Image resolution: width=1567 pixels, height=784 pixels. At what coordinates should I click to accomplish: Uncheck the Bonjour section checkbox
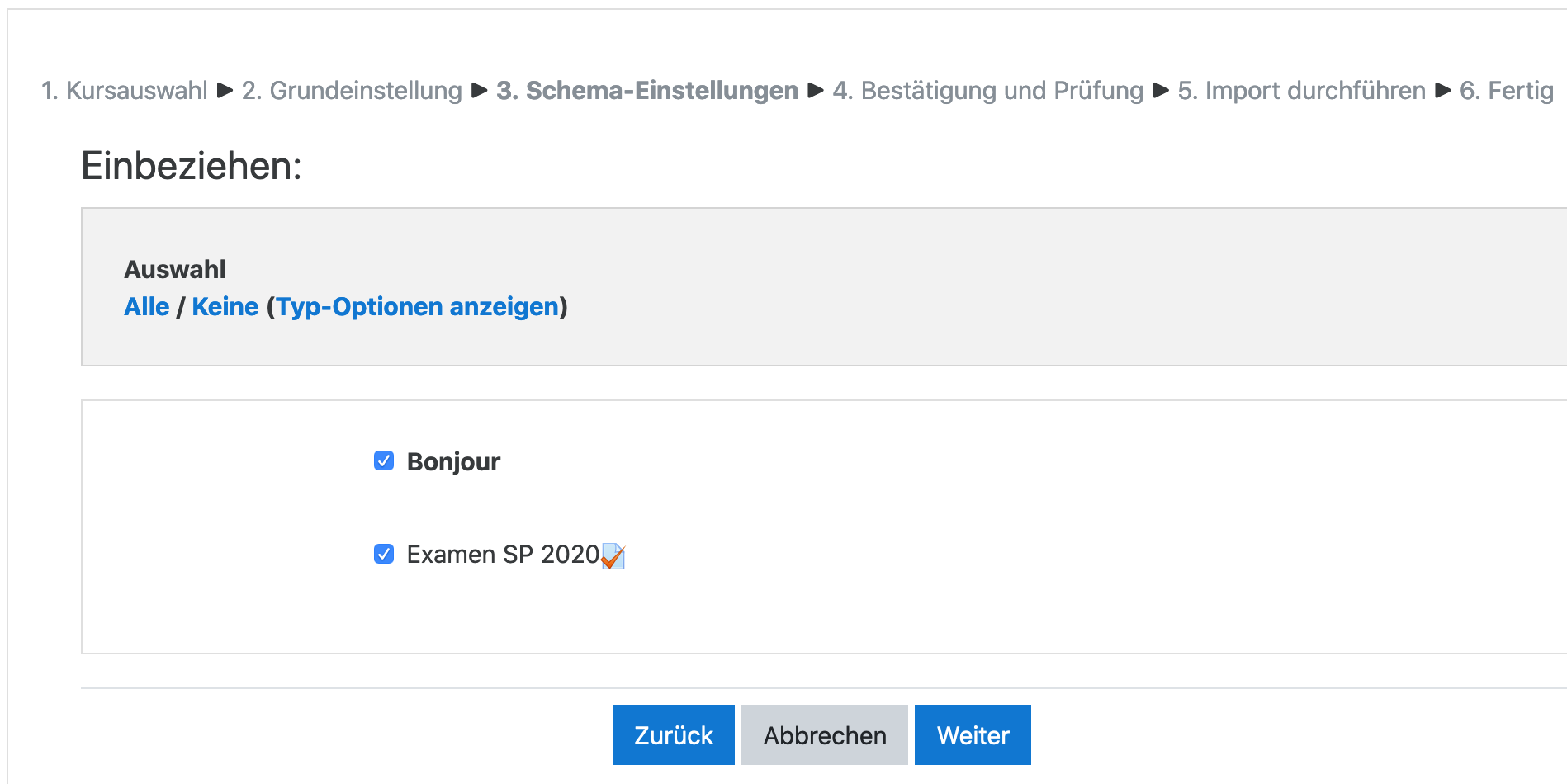tap(384, 460)
